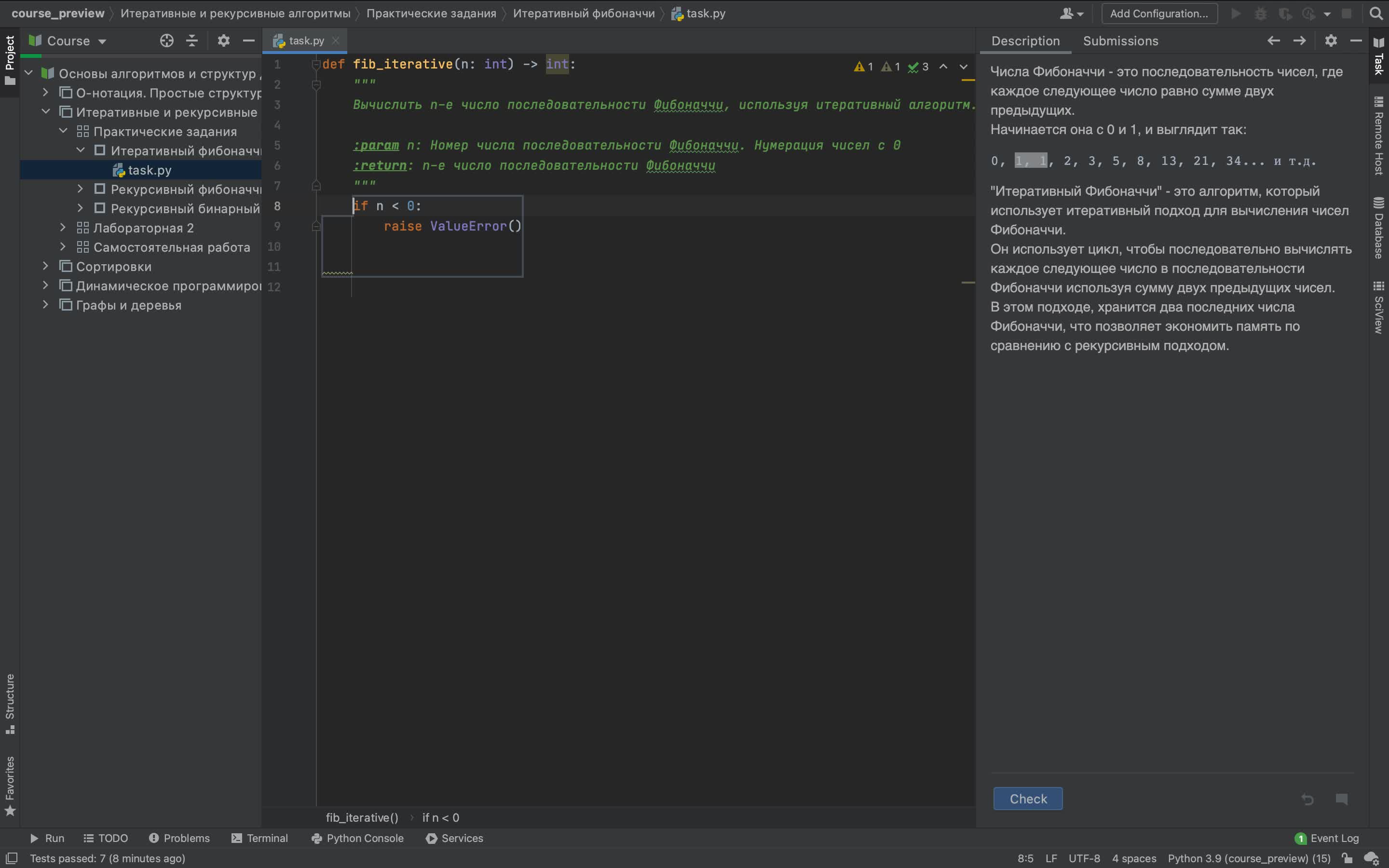Expand Лабораторная 2 lesson
The height and width of the screenshot is (868, 1389).
(x=63, y=227)
